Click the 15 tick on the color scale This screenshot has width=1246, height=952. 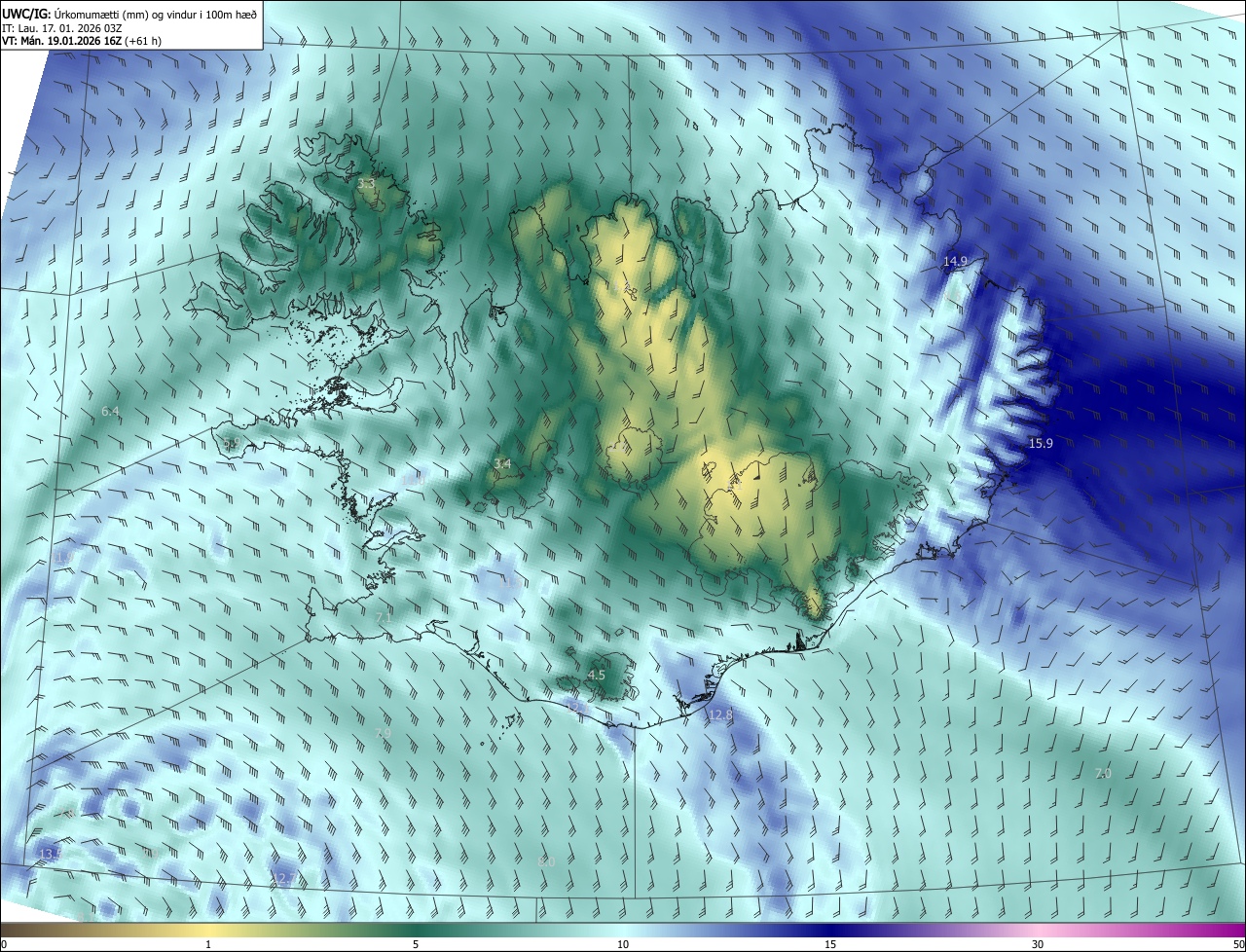pos(830,944)
